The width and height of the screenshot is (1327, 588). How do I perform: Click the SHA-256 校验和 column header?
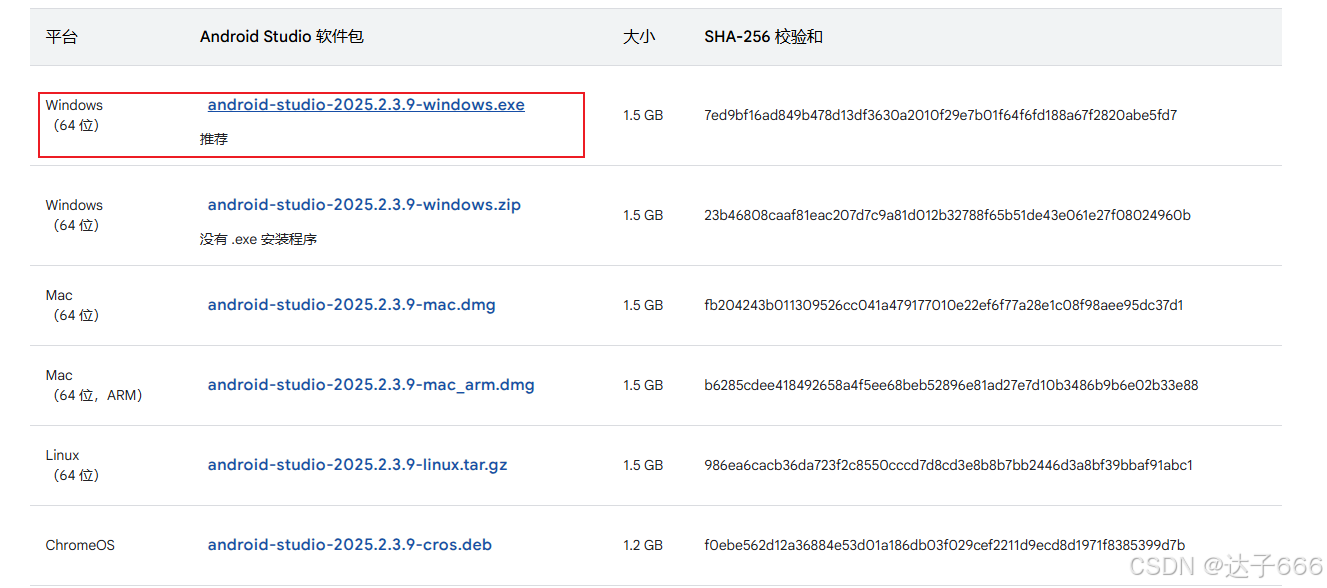point(764,37)
